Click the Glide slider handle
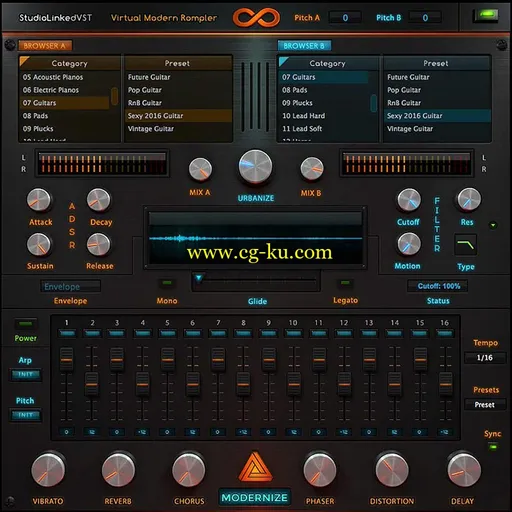Image resolution: width=512 pixels, height=512 pixels. click(x=199, y=278)
